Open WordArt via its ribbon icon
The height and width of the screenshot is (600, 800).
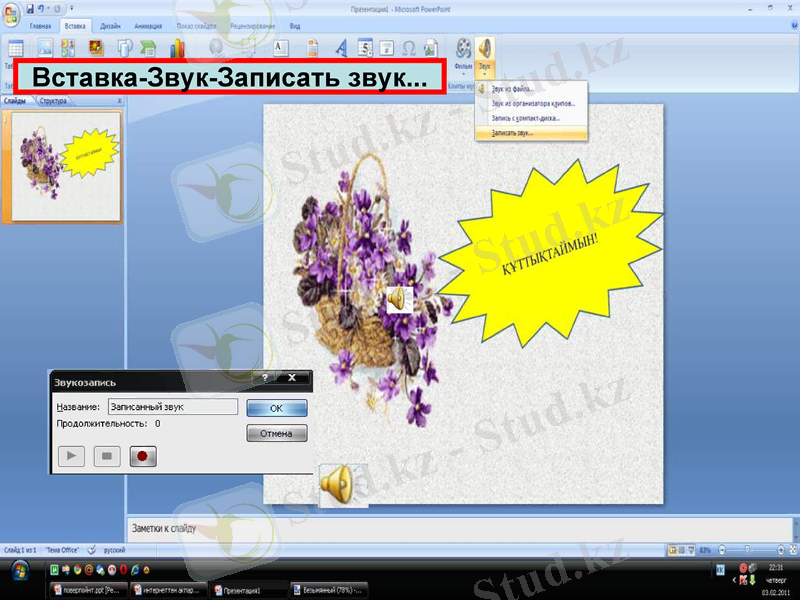point(343,46)
